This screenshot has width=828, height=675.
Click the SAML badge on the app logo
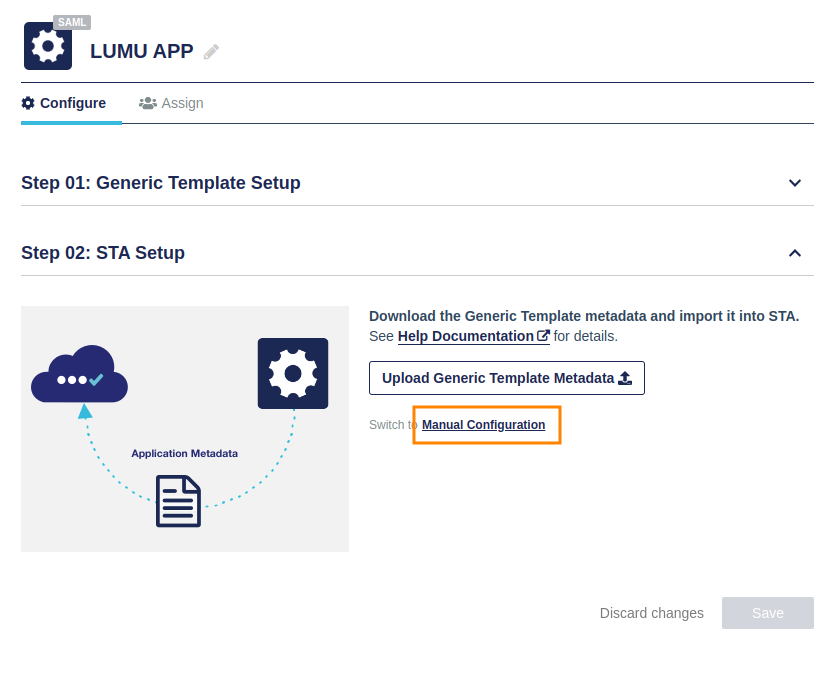(72, 22)
